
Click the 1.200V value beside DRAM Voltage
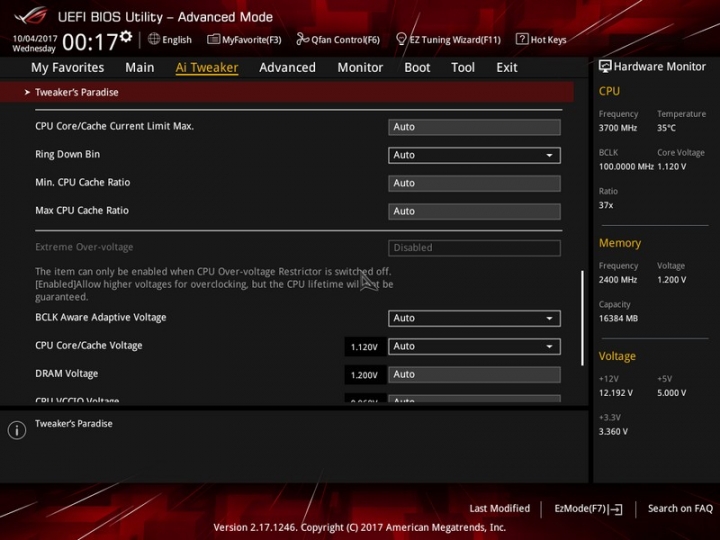364,375
